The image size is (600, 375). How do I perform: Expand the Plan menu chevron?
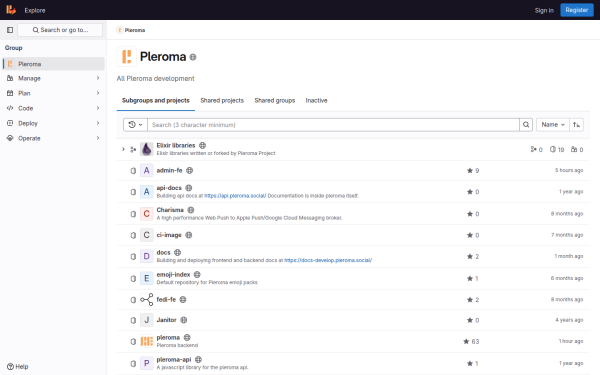[x=98, y=93]
